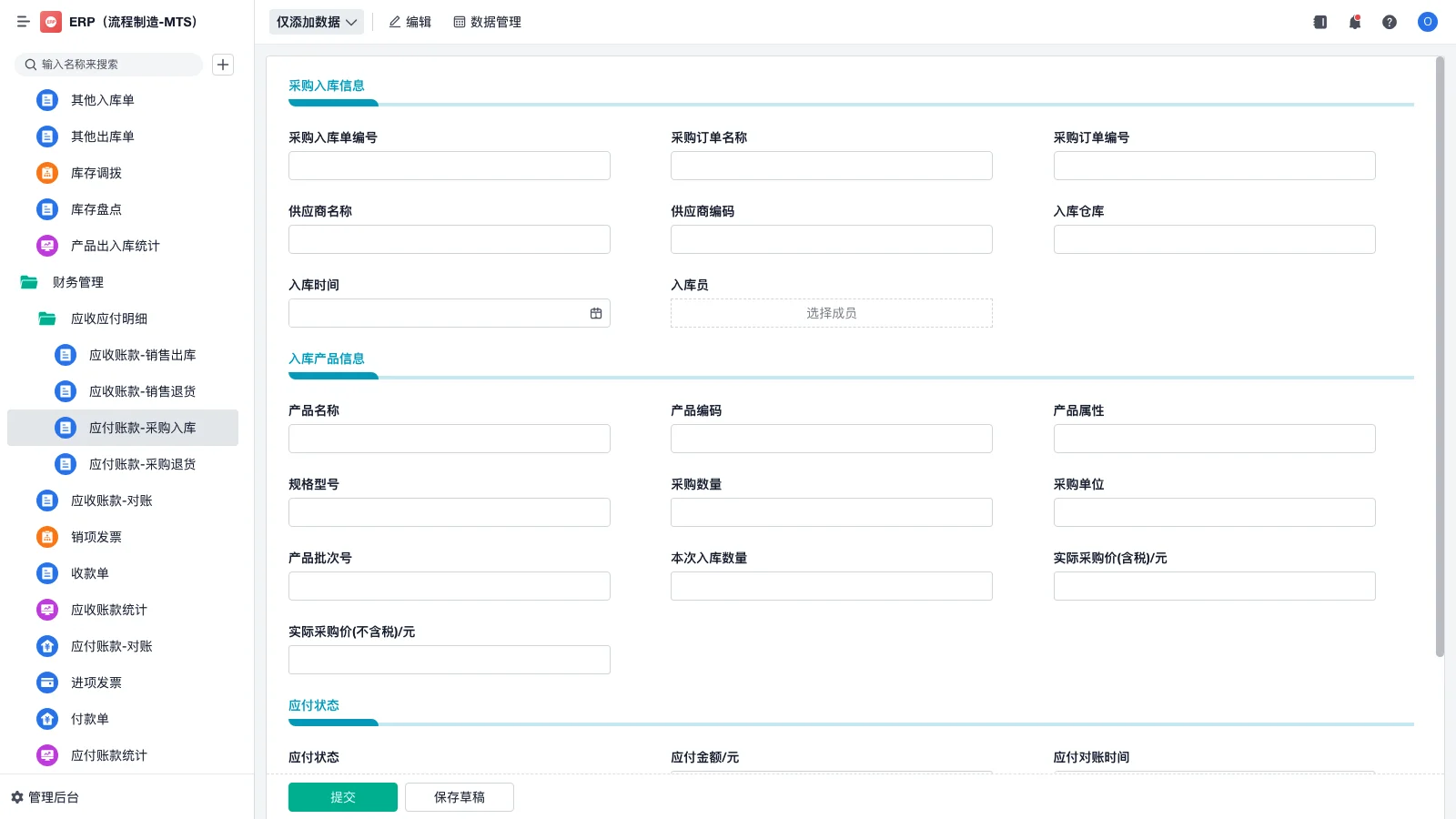Open 应收账款统计 dashboard icon
Image resolution: width=1456 pixels, height=819 pixels.
click(47, 610)
